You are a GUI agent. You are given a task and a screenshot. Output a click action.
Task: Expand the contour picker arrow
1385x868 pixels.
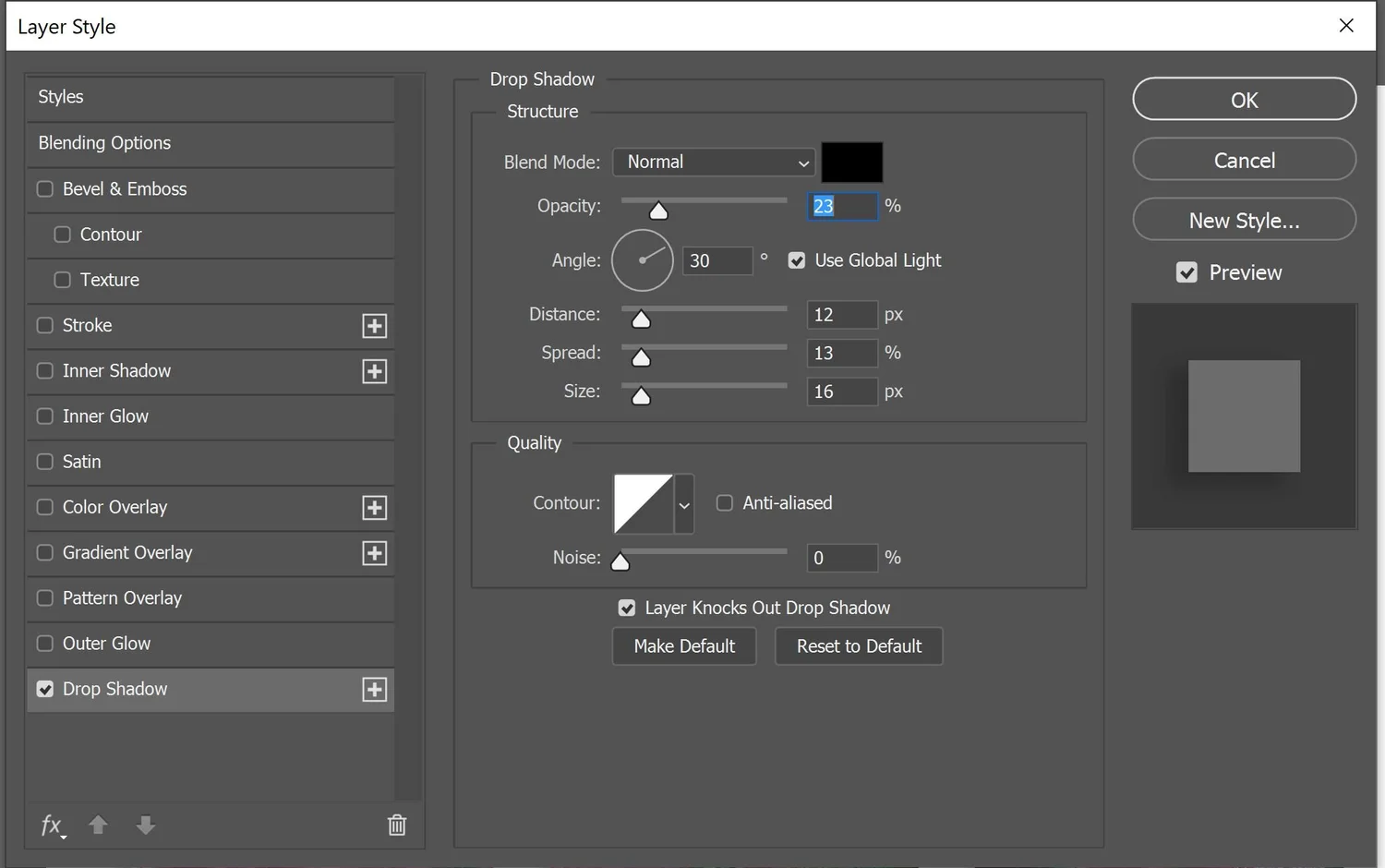(x=684, y=504)
